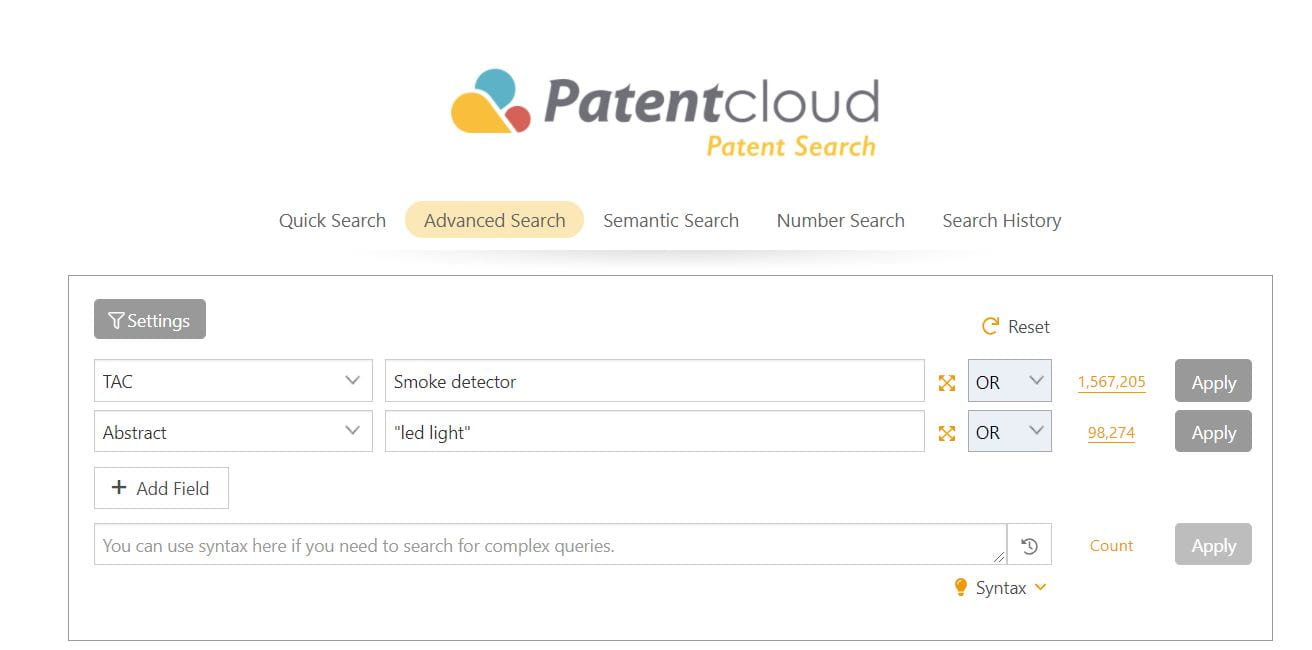Click the Count link under the syntax box
Image resolution: width=1312 pixels, height=650 pixels.
(1110, 545)
